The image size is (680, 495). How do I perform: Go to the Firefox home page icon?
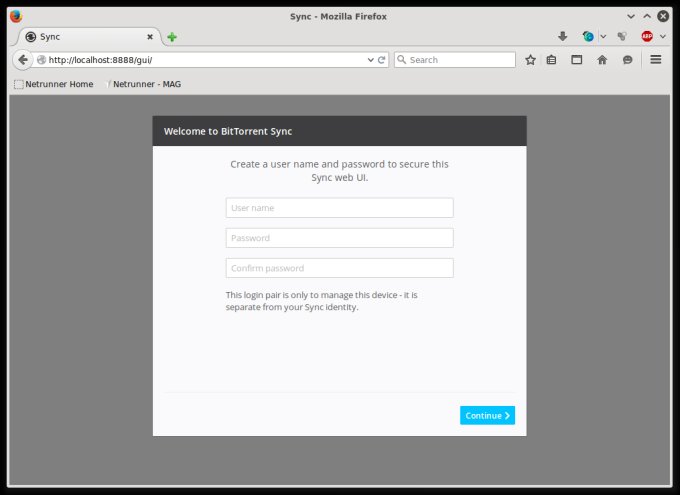[602, 60]
